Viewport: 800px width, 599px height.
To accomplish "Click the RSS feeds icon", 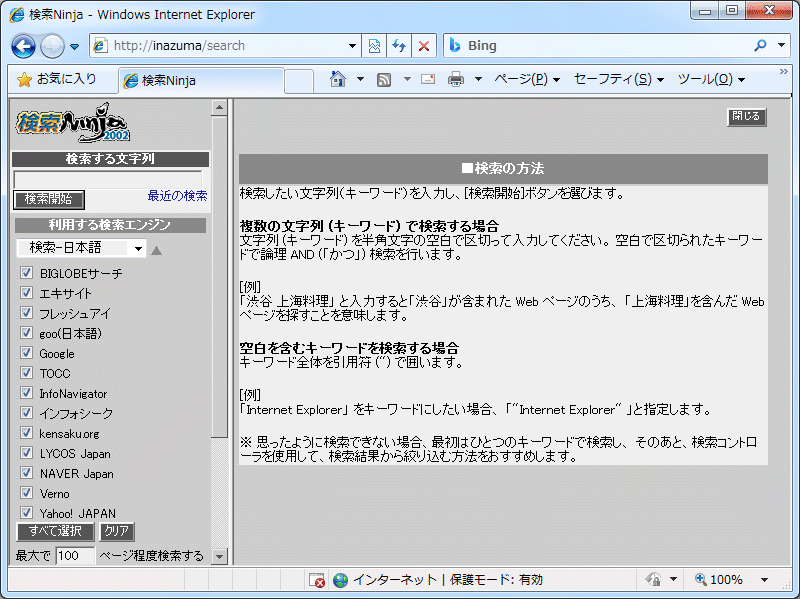I will 384,79.
